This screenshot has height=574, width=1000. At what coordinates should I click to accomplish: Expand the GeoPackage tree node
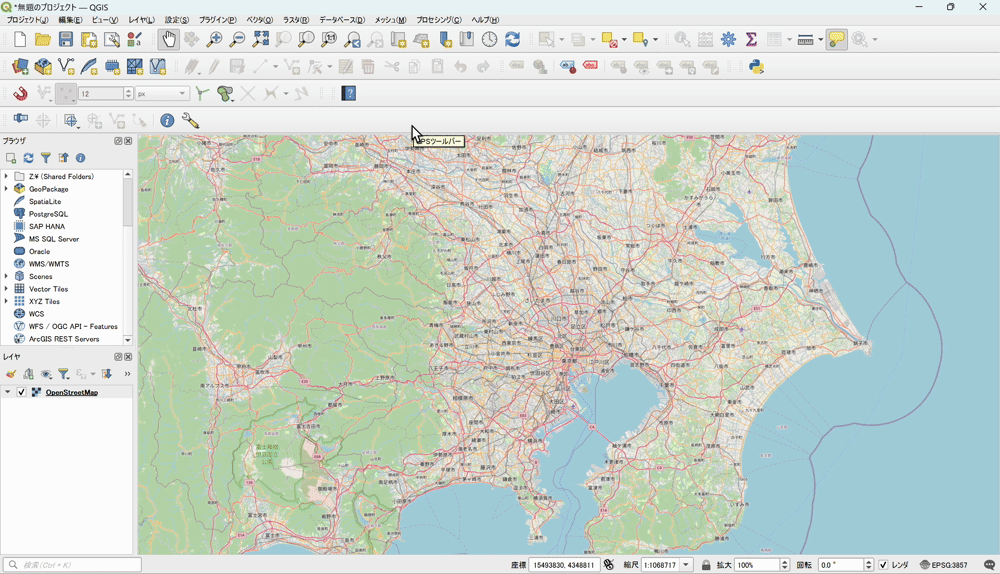(x=6, y=189)
